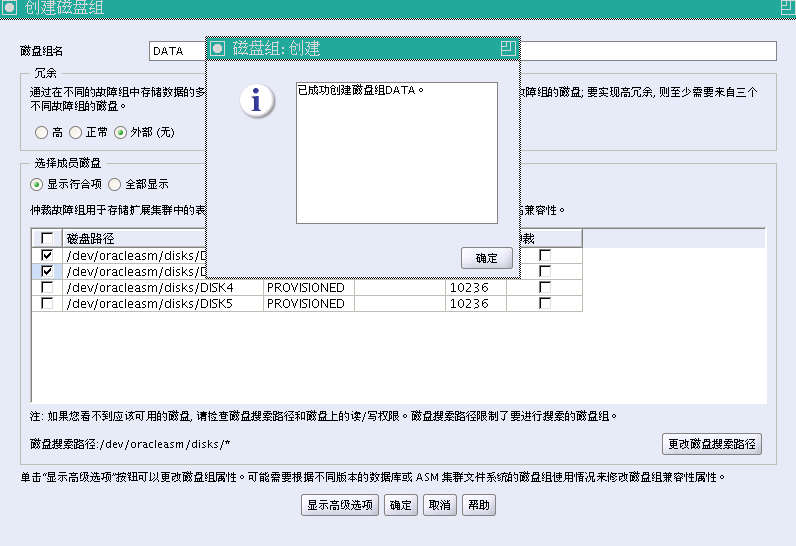Select the 正常 redundancy radio button
Screen dimensions: 796x546
pos(75,132)
